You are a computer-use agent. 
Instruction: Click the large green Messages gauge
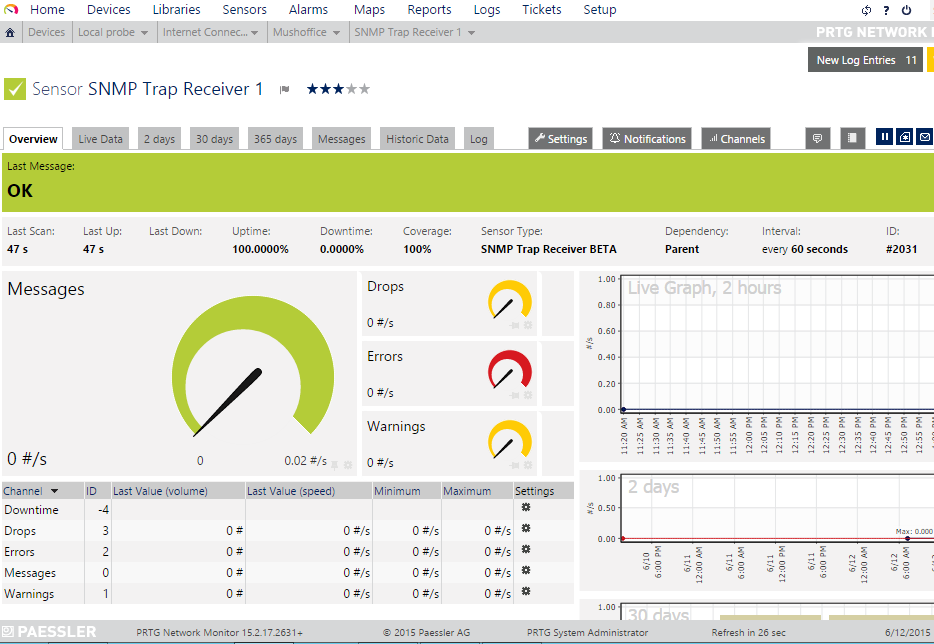coord(253,366)
